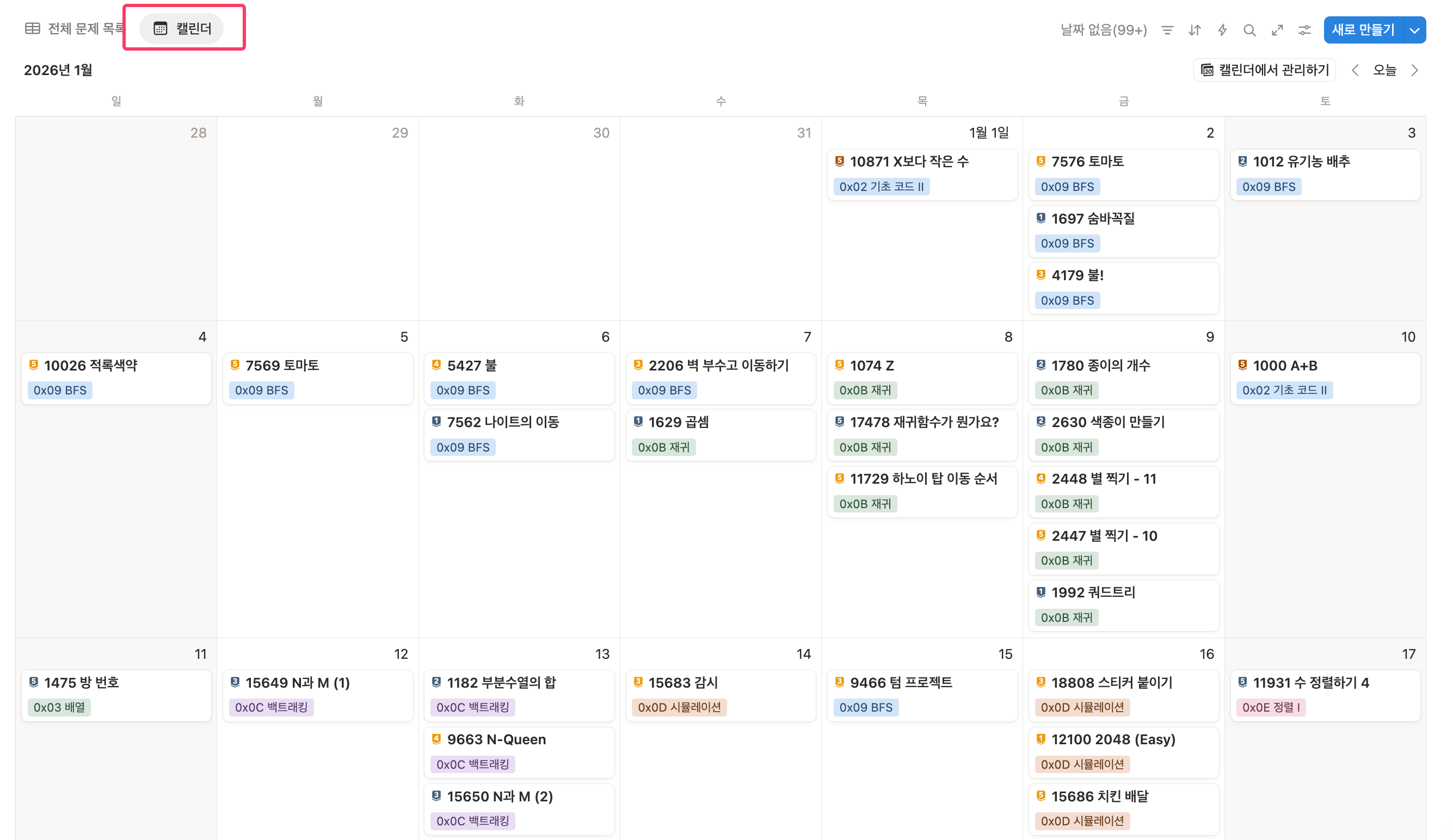Open 캘린더에서 관리하기 button
Screen dimensions: 1453x840
tap(1265, 70)
